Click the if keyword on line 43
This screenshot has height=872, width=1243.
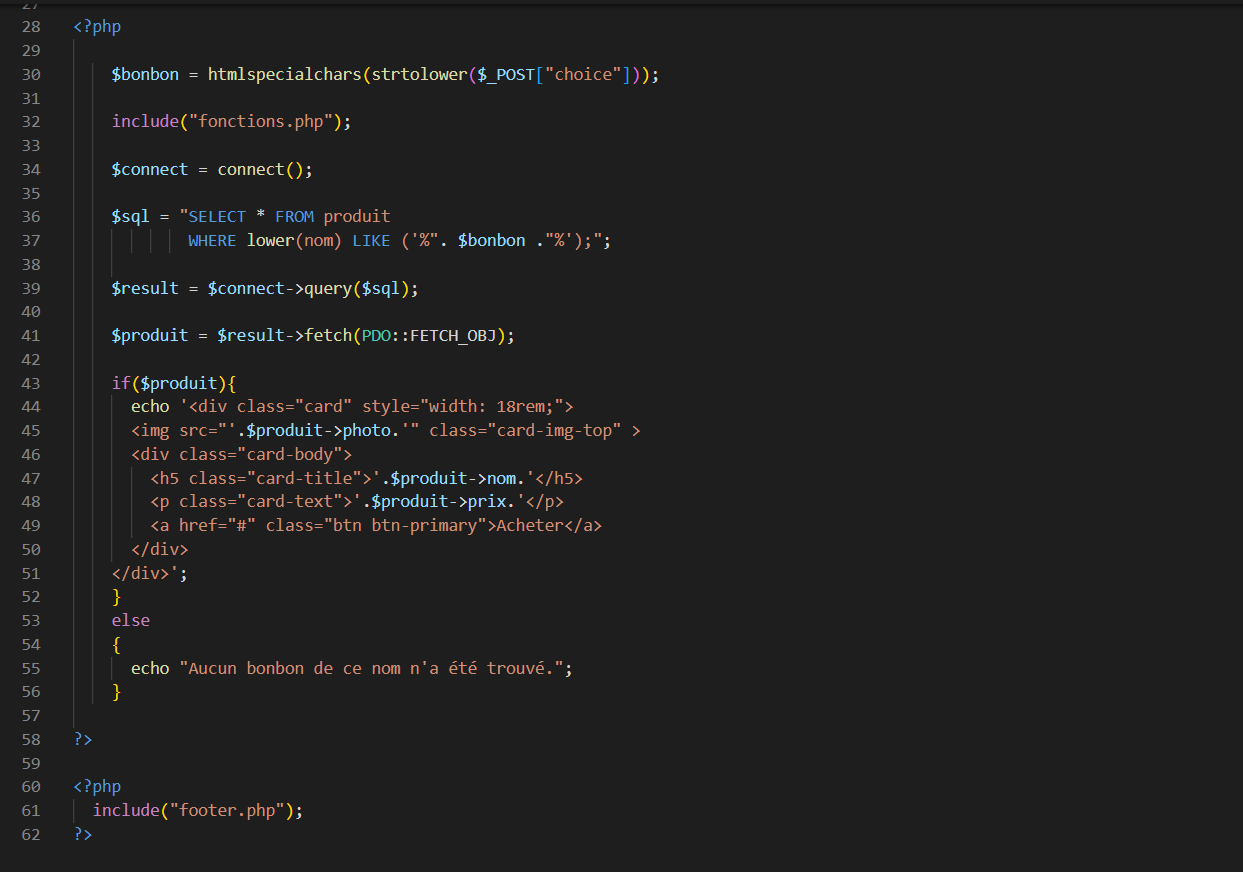click(x=120, y=384)
